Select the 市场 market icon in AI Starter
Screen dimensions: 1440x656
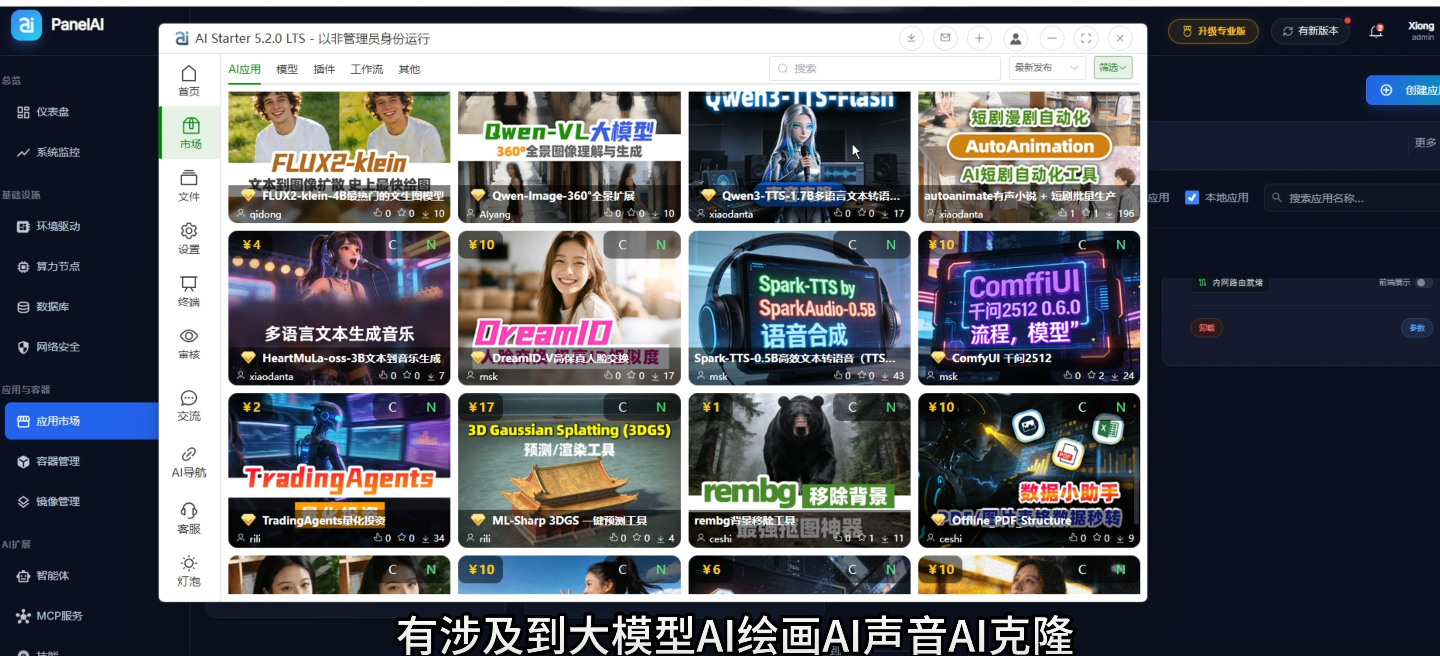(x=189, y=133)
